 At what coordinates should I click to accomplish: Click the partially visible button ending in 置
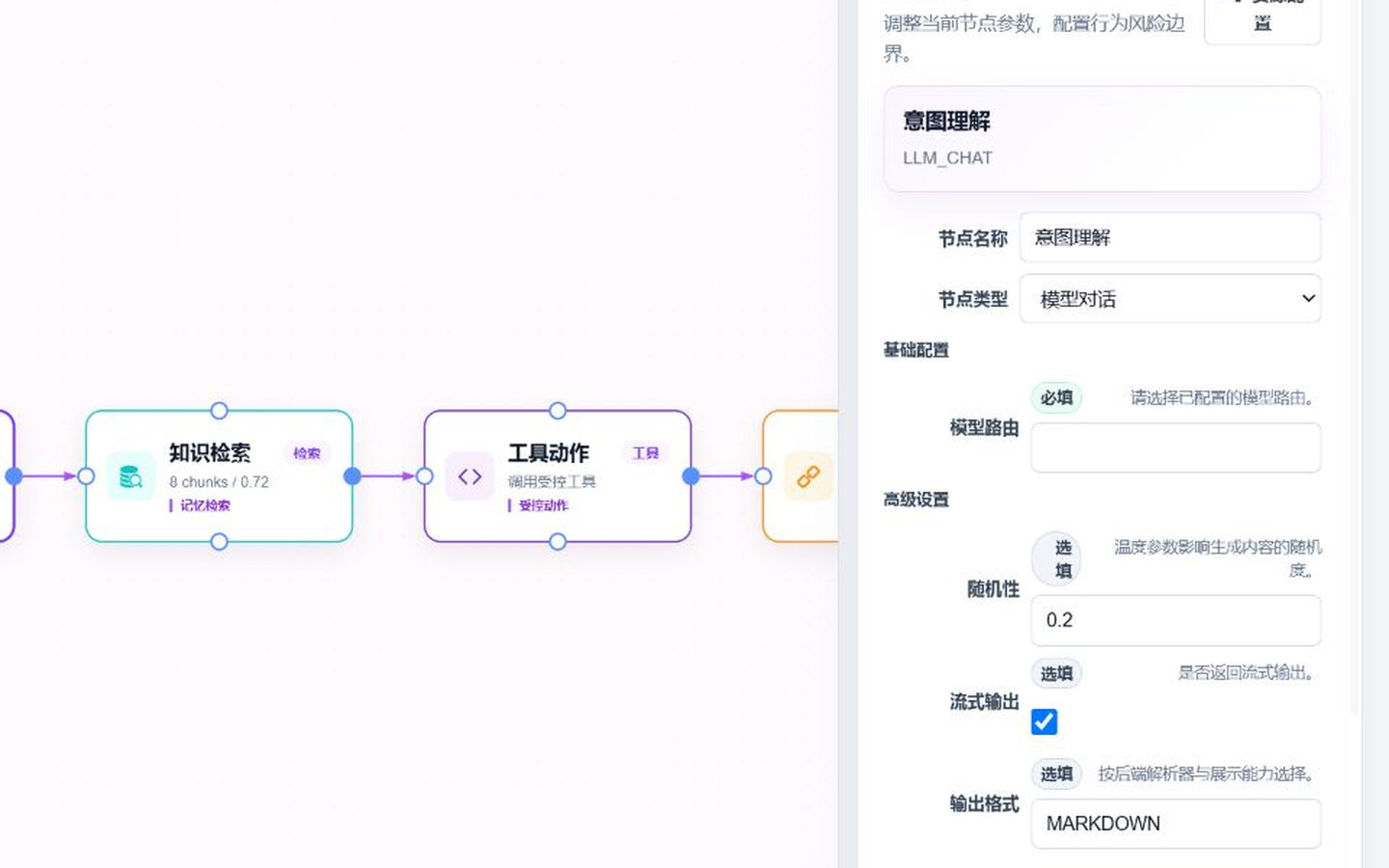[1262, 21]
